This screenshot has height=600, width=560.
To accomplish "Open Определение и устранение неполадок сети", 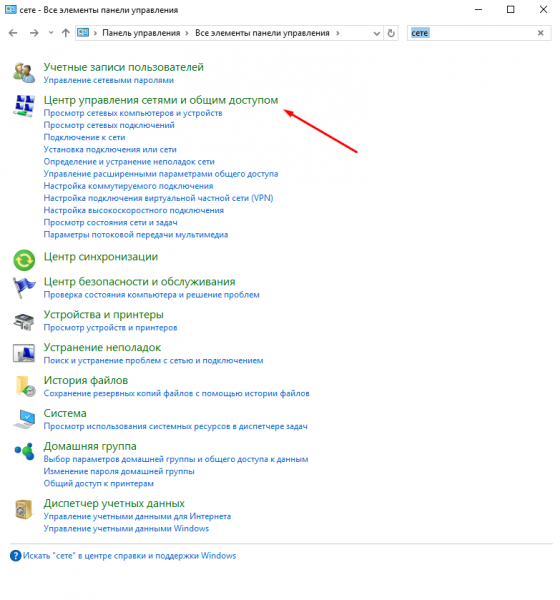I will click(129, 162).
